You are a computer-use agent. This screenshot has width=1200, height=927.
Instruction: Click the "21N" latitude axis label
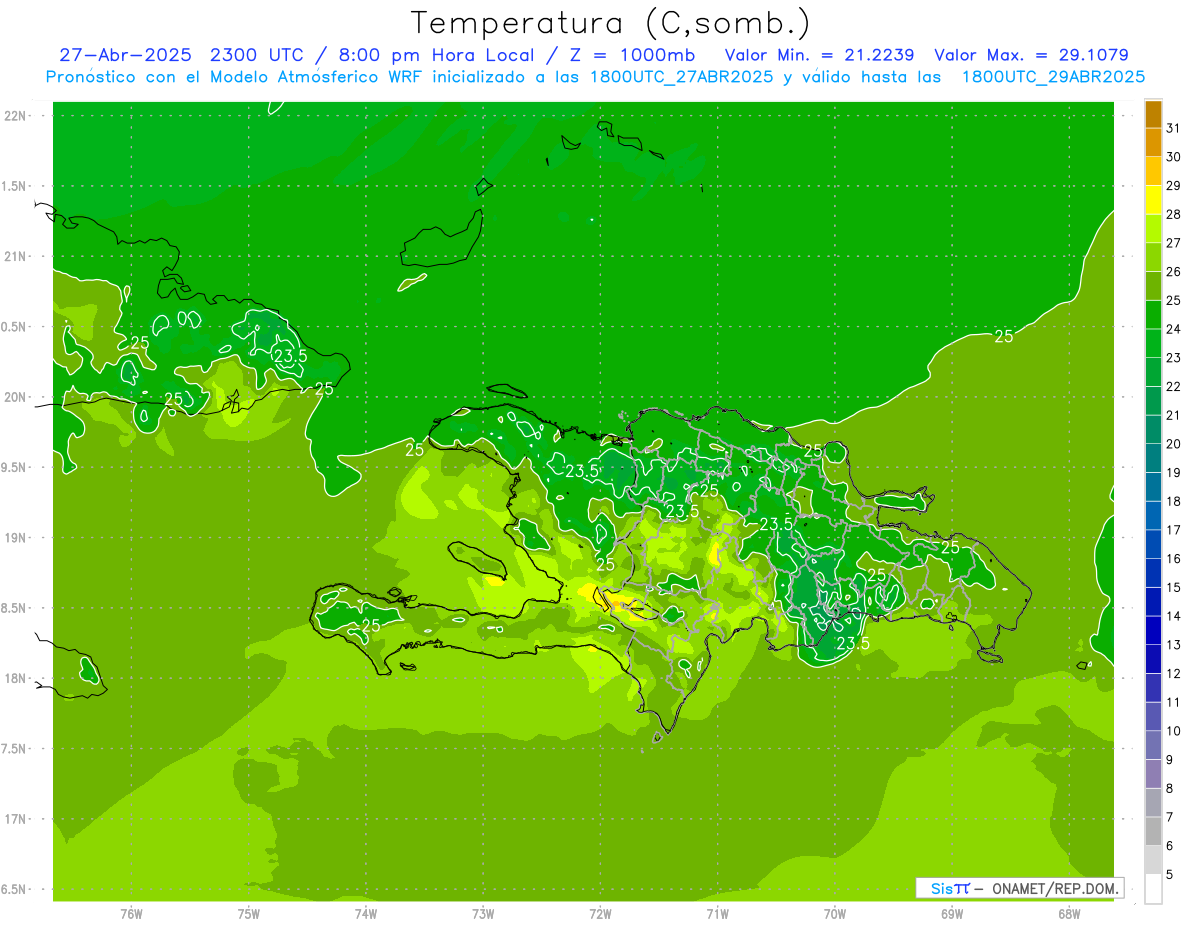14,257
